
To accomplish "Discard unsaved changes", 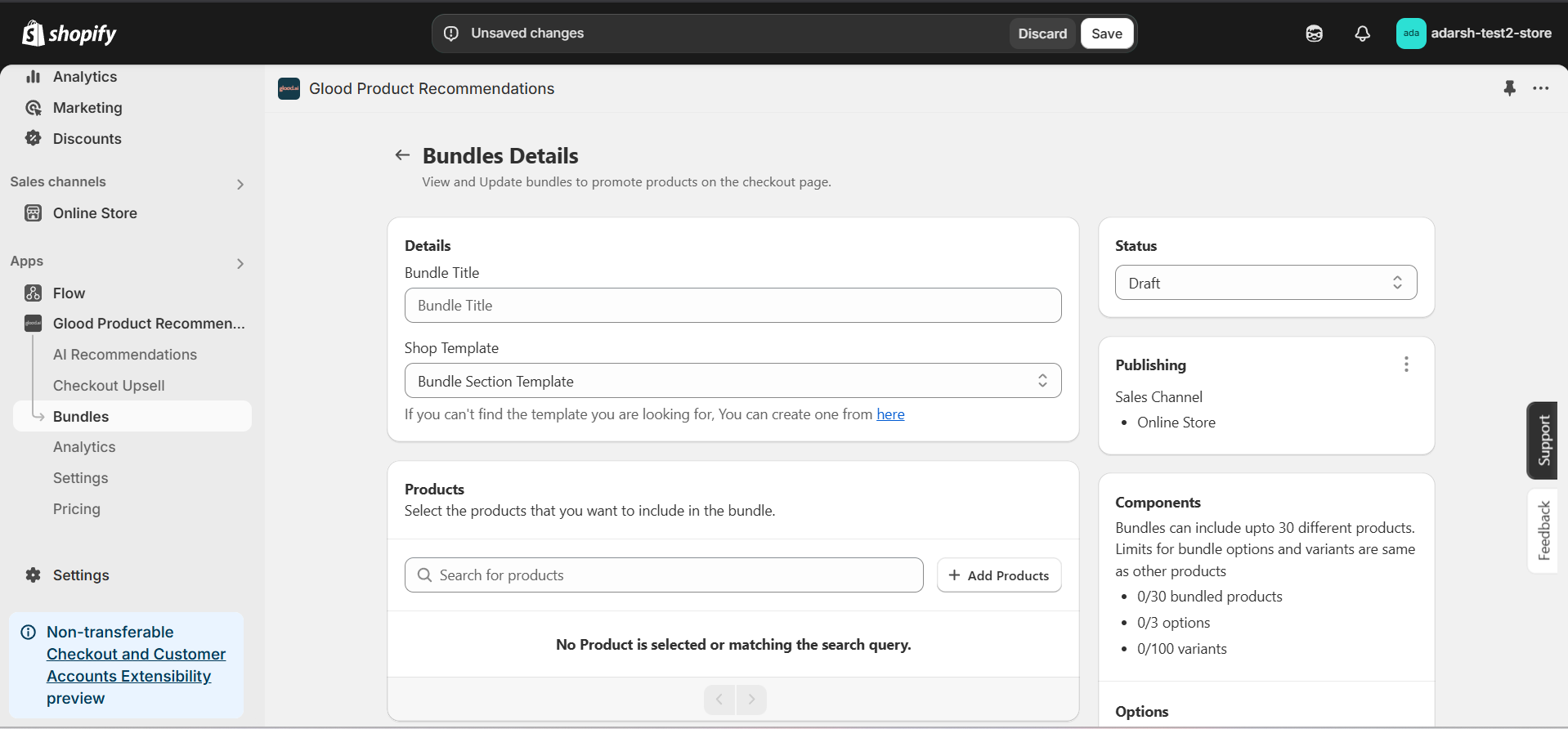I will pyautogui.click(x=1042, y=34).
